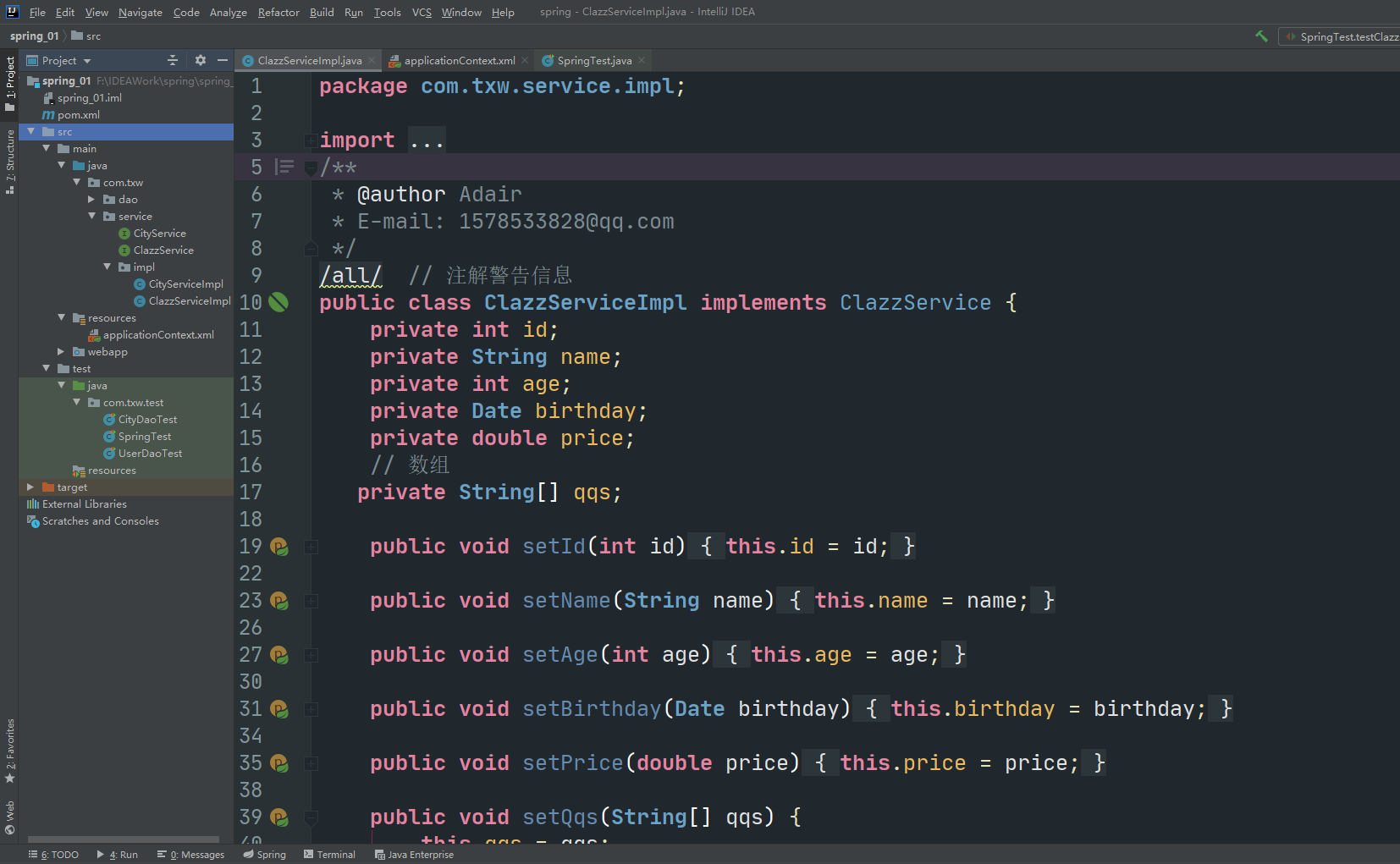Collapse the service package node
Viewport: 1400px width, 864px height.
(x=91, y=216)
